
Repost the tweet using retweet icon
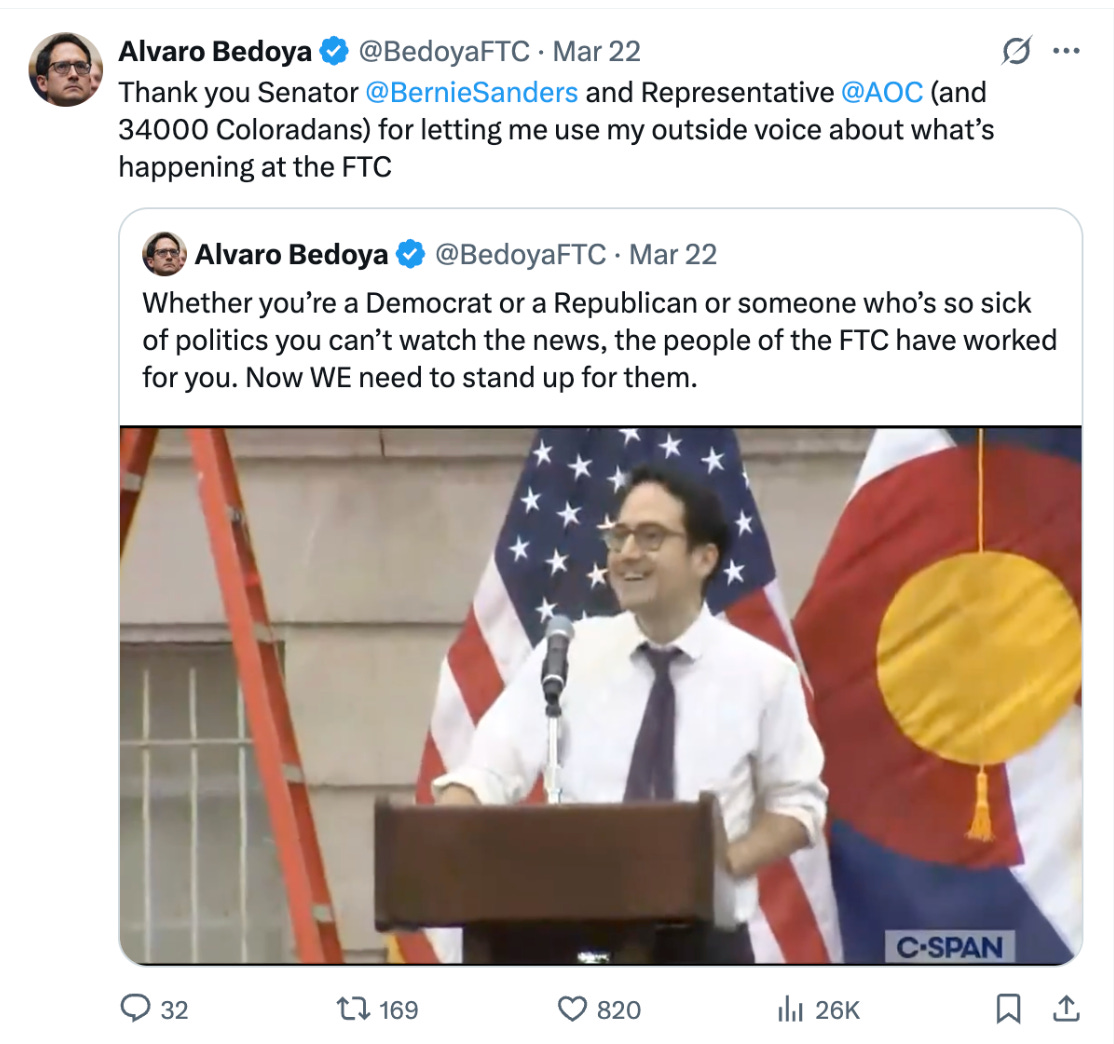click(352, 1008)
